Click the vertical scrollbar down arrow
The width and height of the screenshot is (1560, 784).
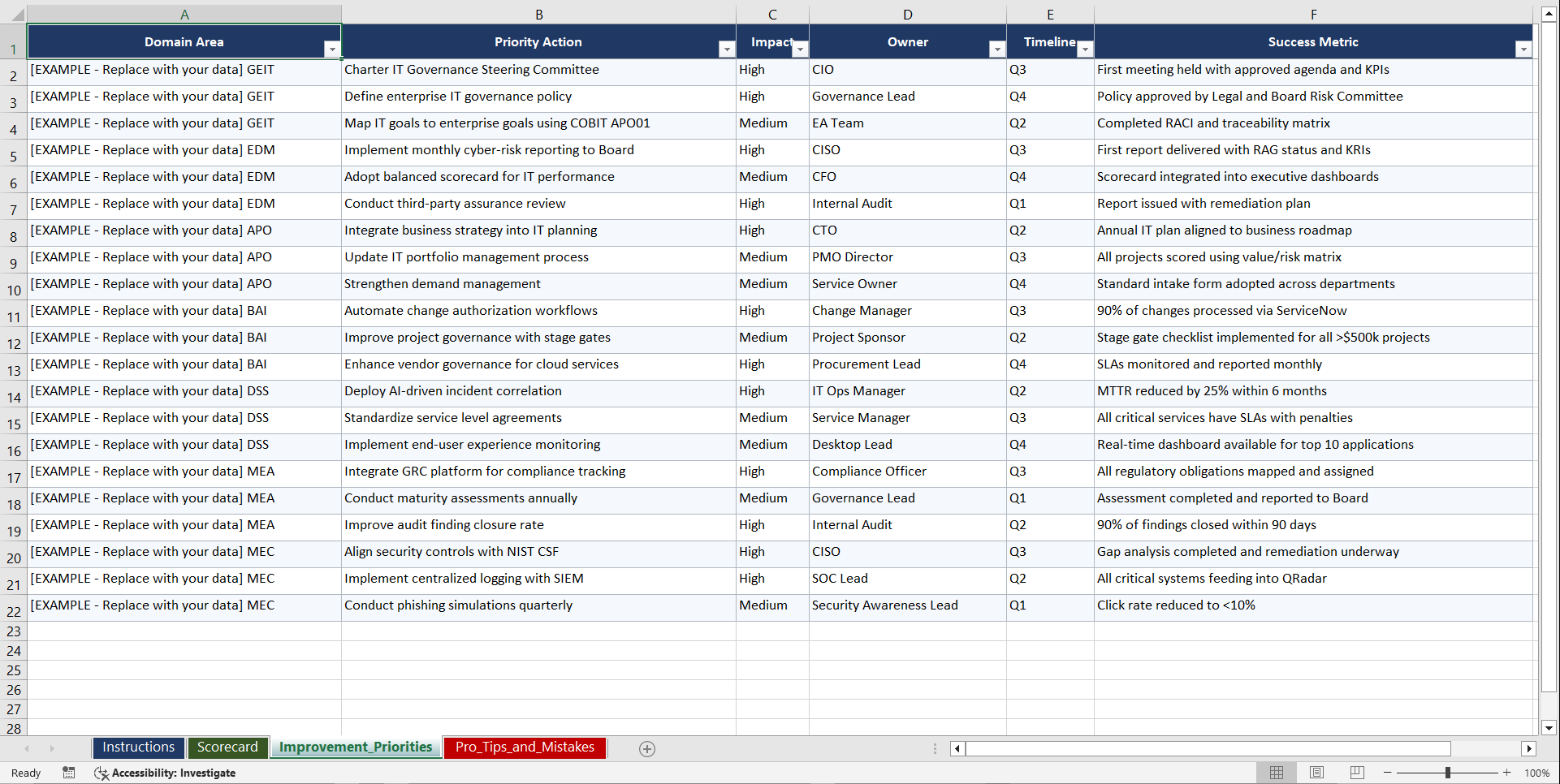click(1549, 728)
